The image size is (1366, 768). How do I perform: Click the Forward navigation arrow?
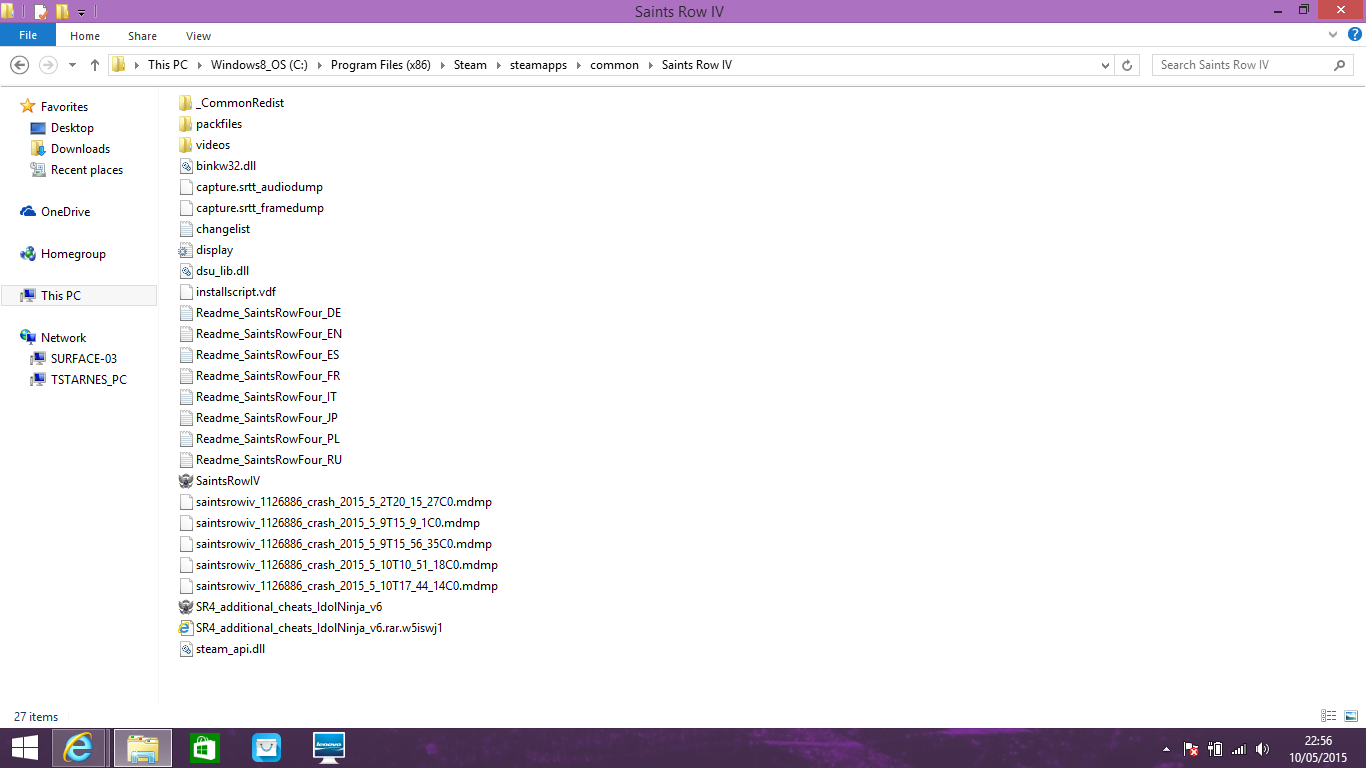[x=47, y=65]
